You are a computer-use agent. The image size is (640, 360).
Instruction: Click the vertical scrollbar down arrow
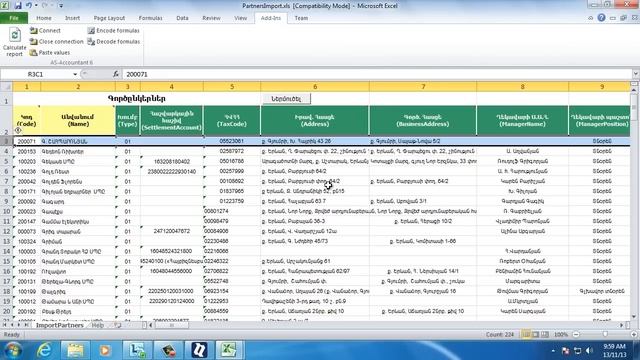pos(634,317)
